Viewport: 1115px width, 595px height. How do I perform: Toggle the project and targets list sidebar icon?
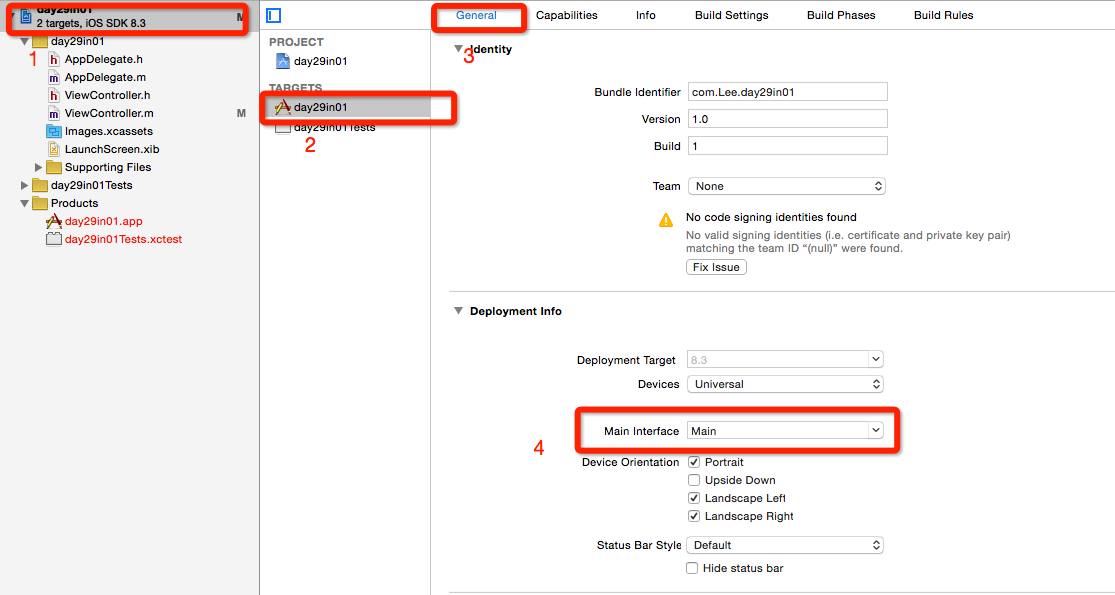[x=274, y=15]
